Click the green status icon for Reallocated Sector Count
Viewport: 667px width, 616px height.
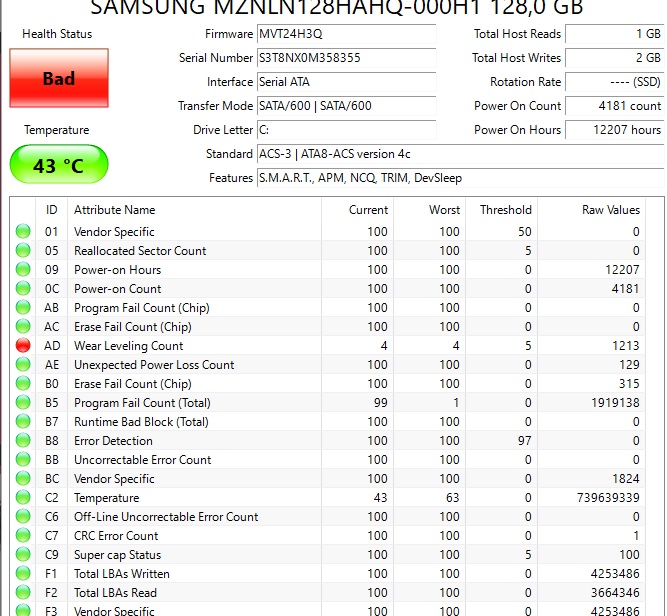coord(23,250)
